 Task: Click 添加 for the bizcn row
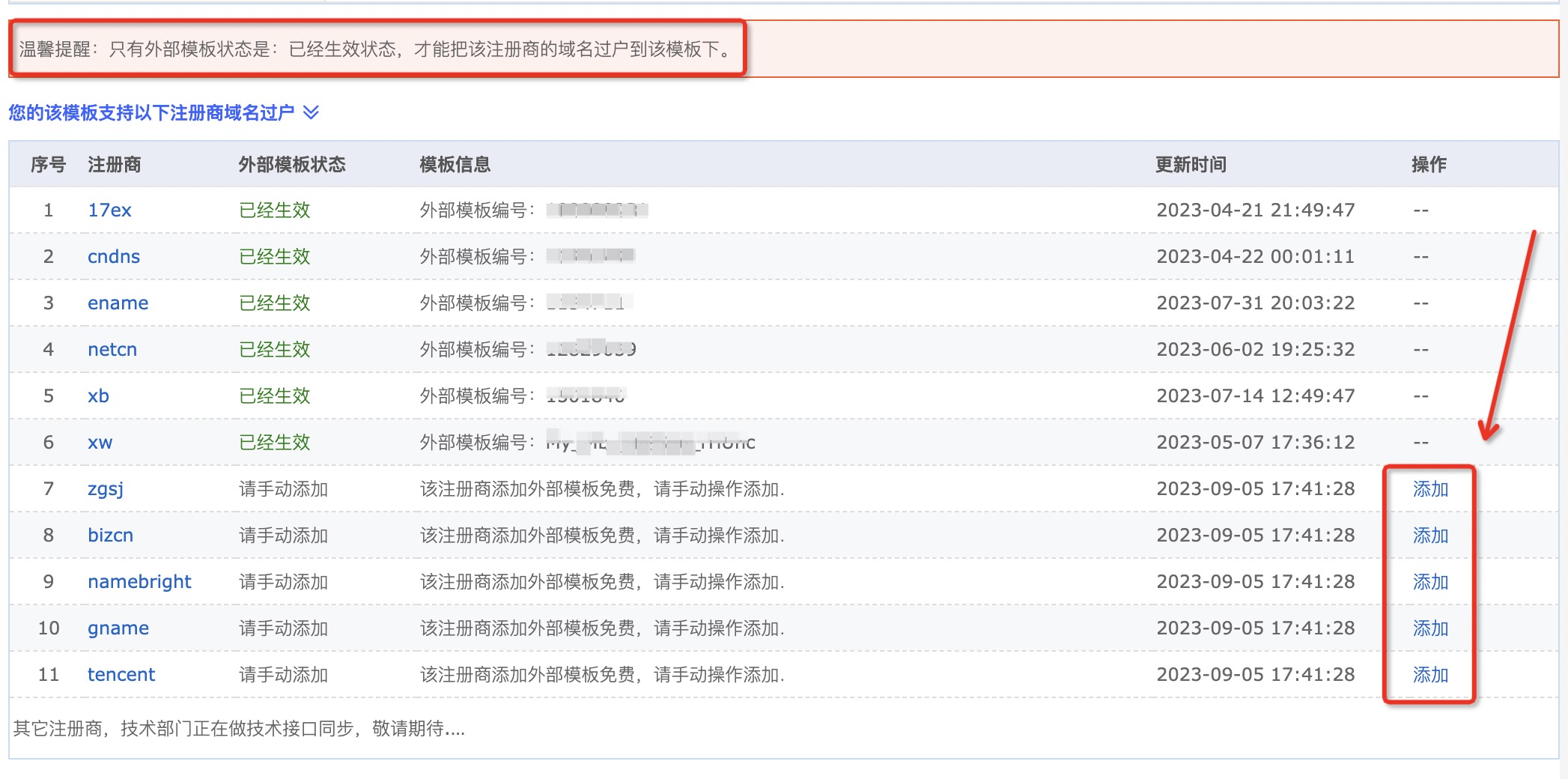point(1430,536)
